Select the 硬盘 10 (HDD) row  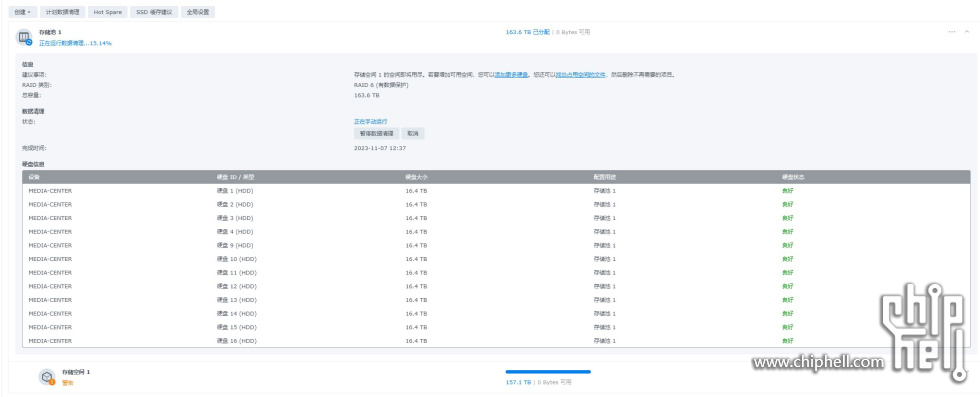click(x=496, y=259)
